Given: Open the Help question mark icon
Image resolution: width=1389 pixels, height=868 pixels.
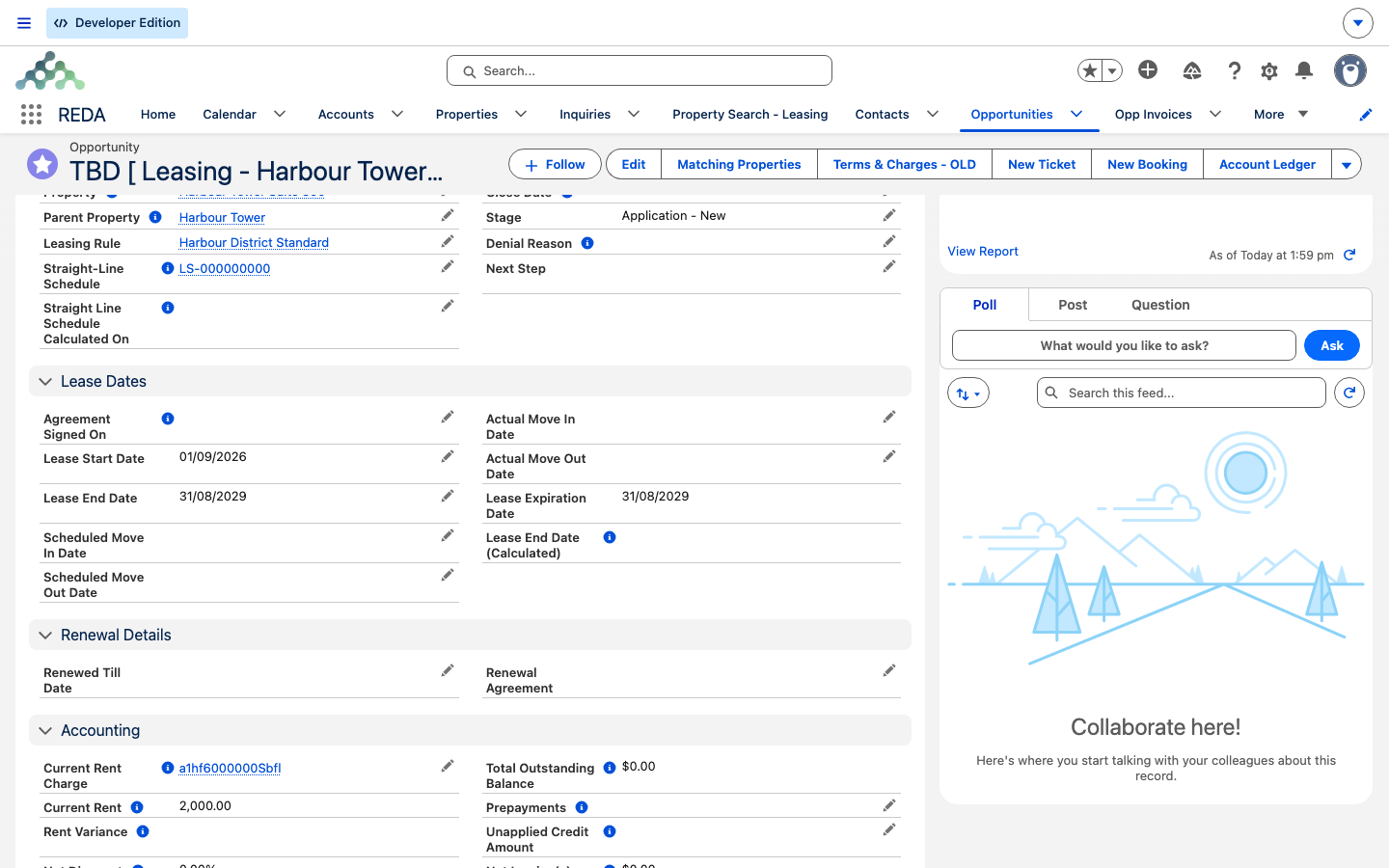Looking at the screenshot, I should point(1235,70).
